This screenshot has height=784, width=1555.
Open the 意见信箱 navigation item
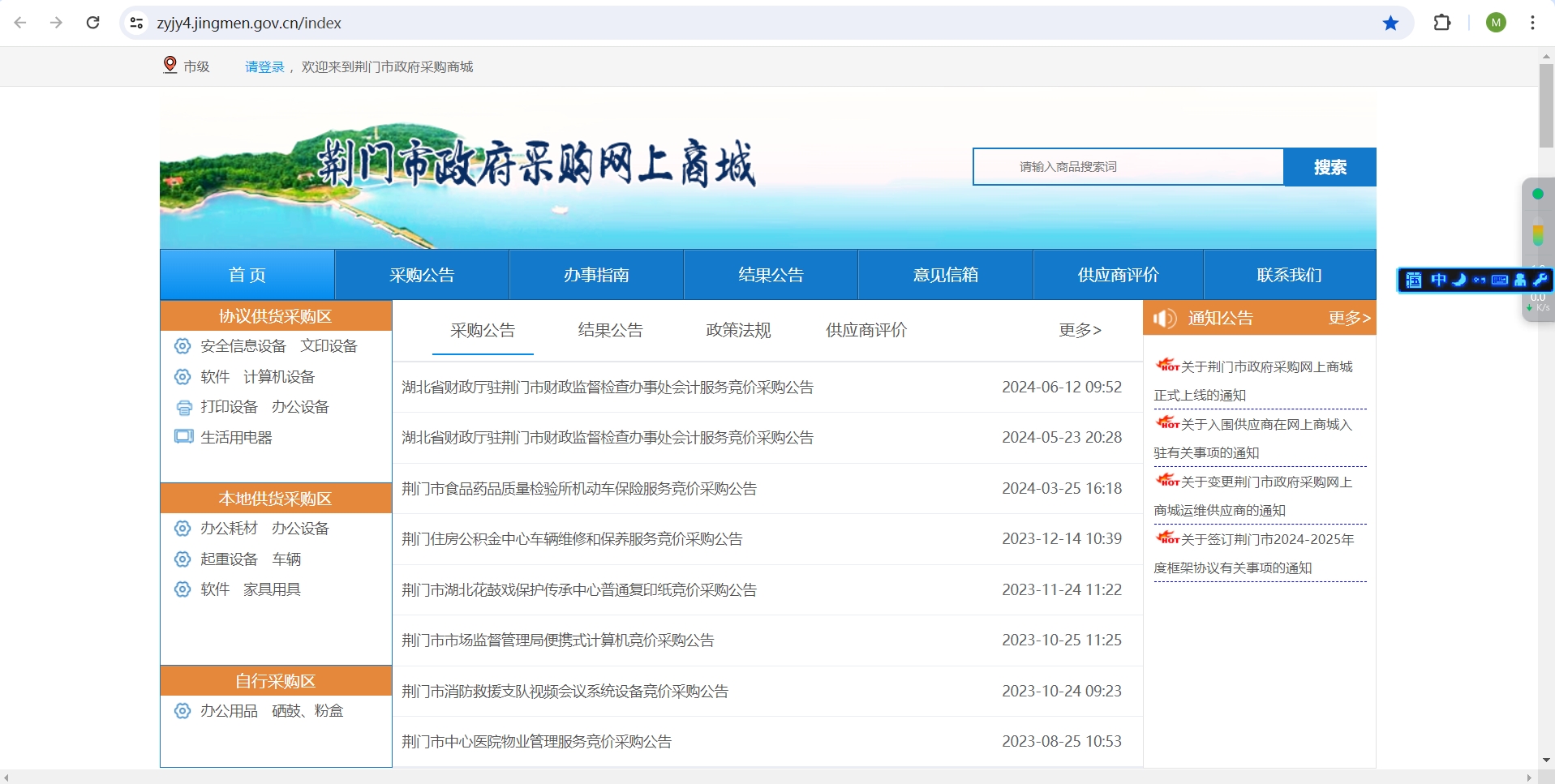945,275
